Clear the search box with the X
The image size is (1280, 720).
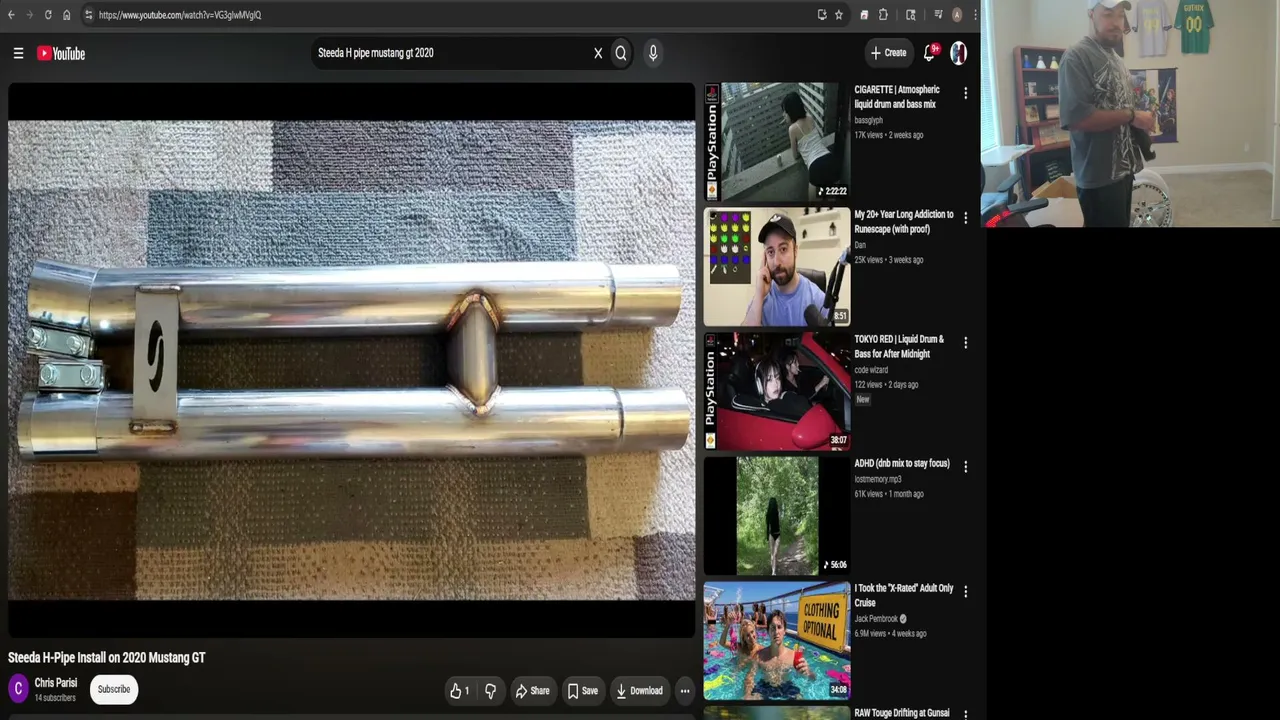click(598, 53)
